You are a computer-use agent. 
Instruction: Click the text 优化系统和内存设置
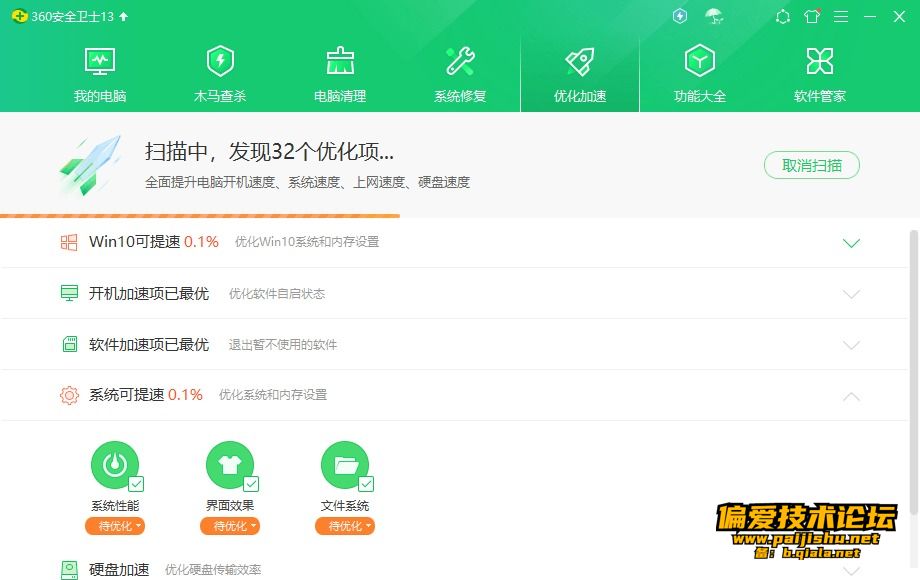[x=273, y=395]
